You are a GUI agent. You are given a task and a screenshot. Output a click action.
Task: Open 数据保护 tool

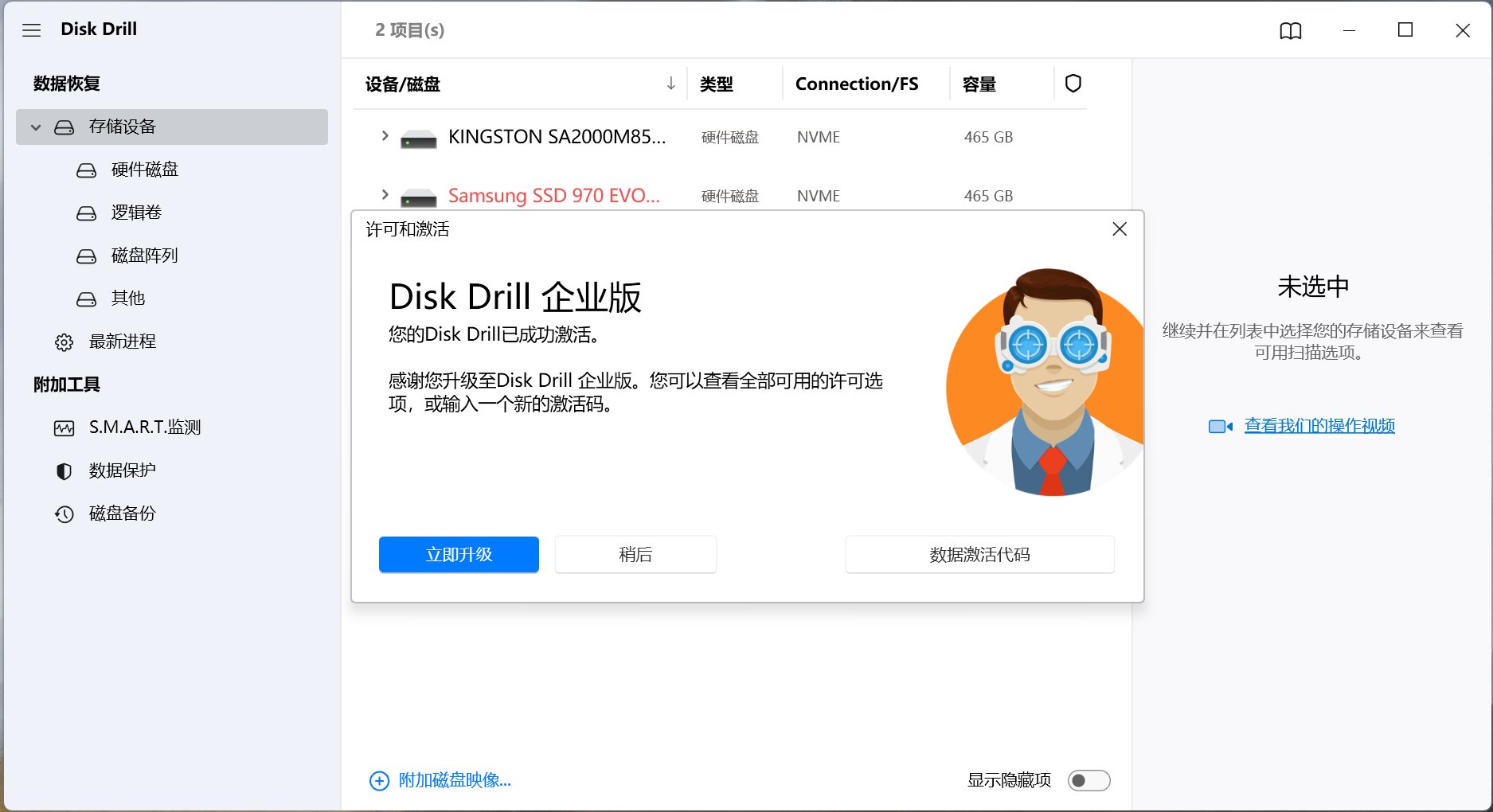pyautogui.click(x=123, y=470)
